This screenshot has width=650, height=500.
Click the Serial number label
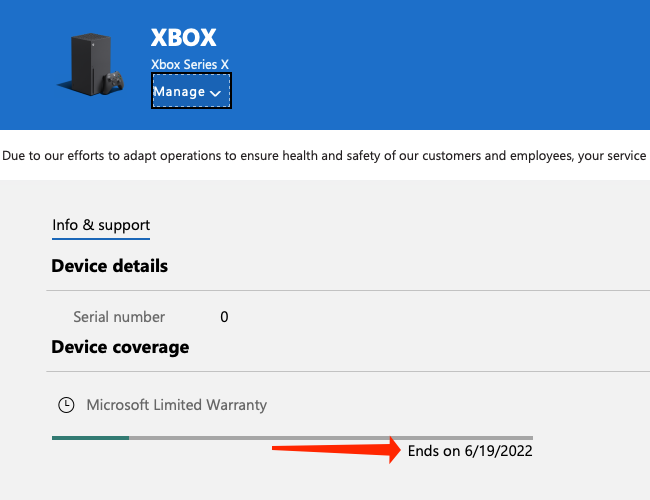pyautogui.click(x=119, y=317)
